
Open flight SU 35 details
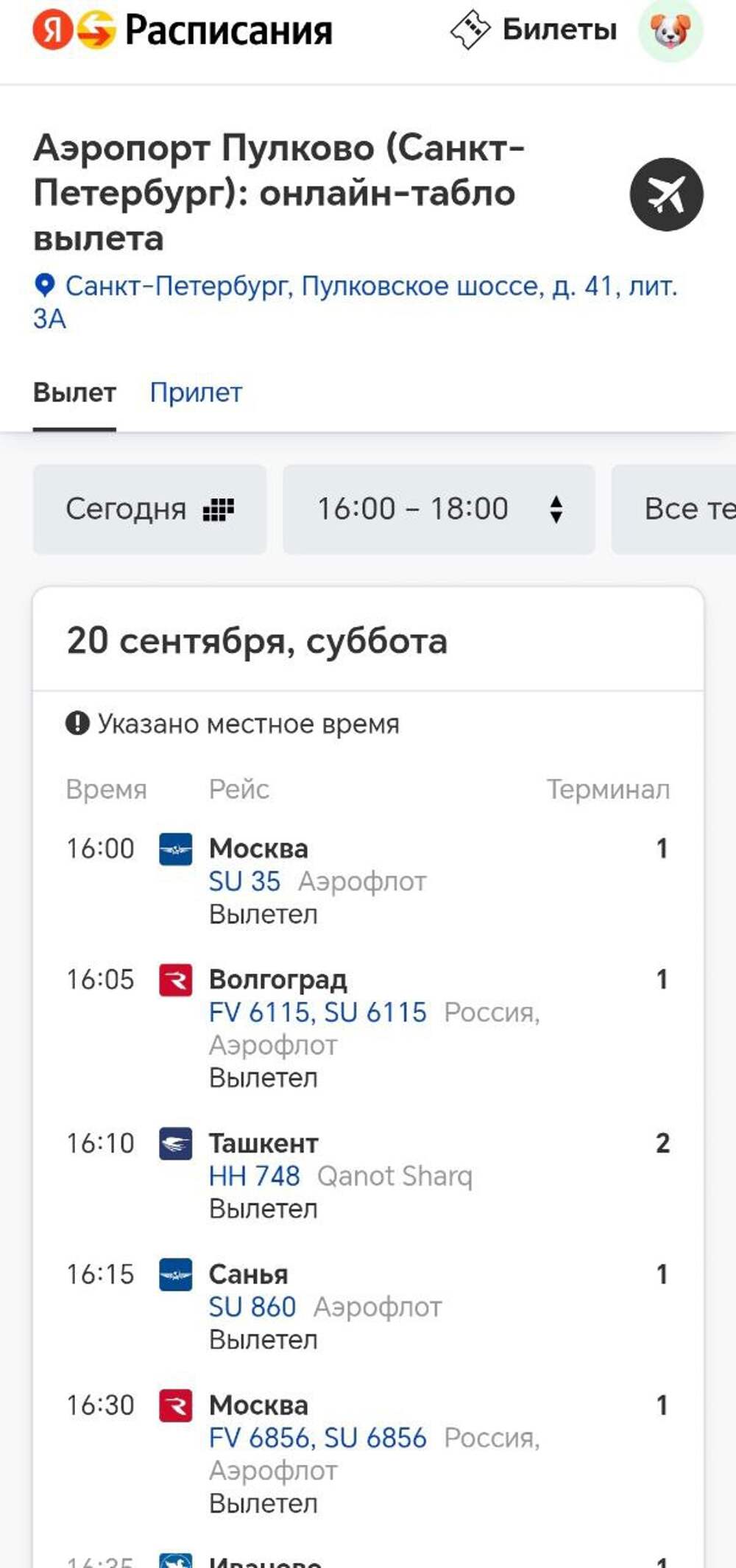pyautogui.click(x=244, y=882)
